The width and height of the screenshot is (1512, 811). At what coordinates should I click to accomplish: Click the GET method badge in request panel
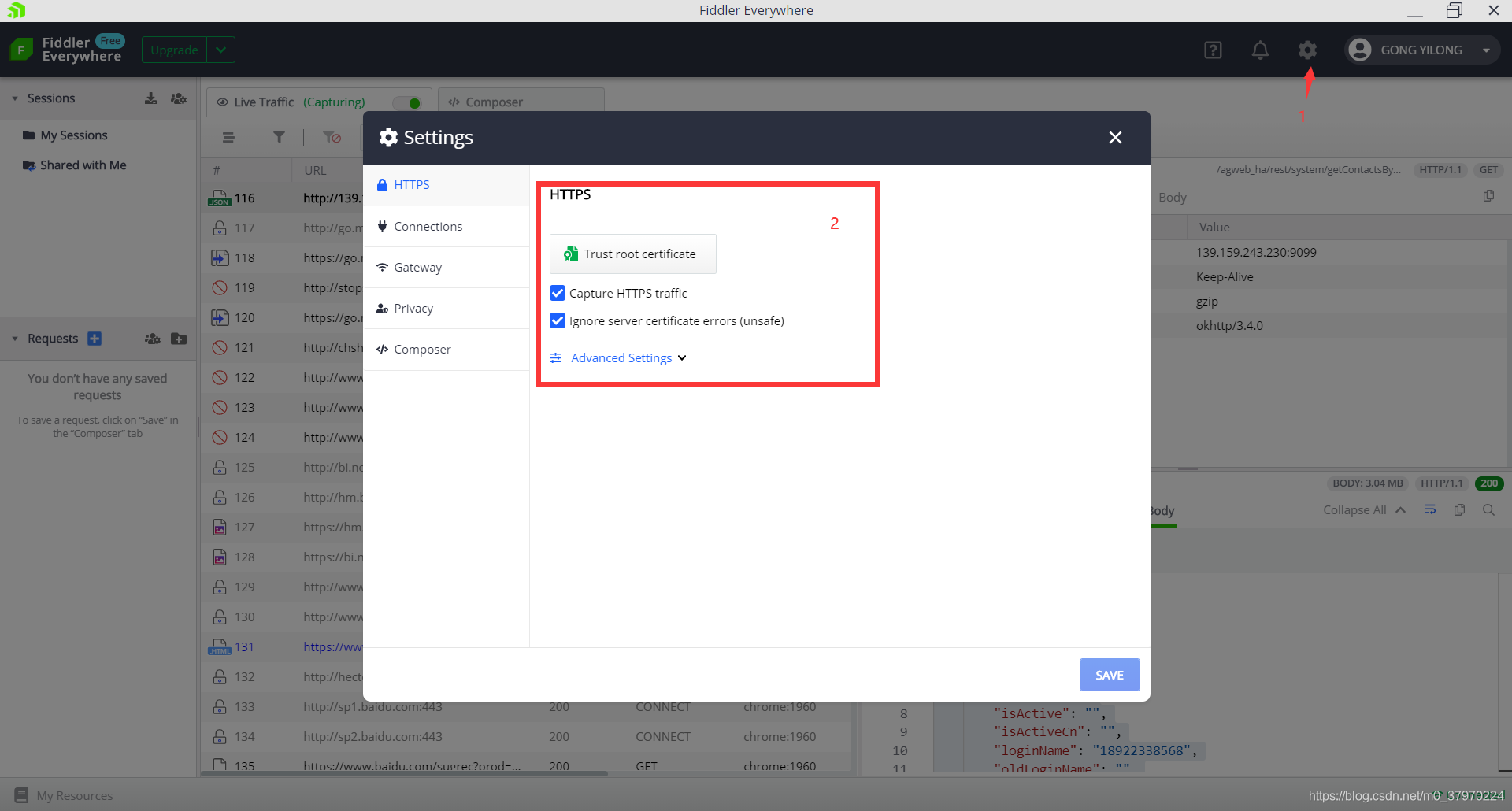point(1488,169)
